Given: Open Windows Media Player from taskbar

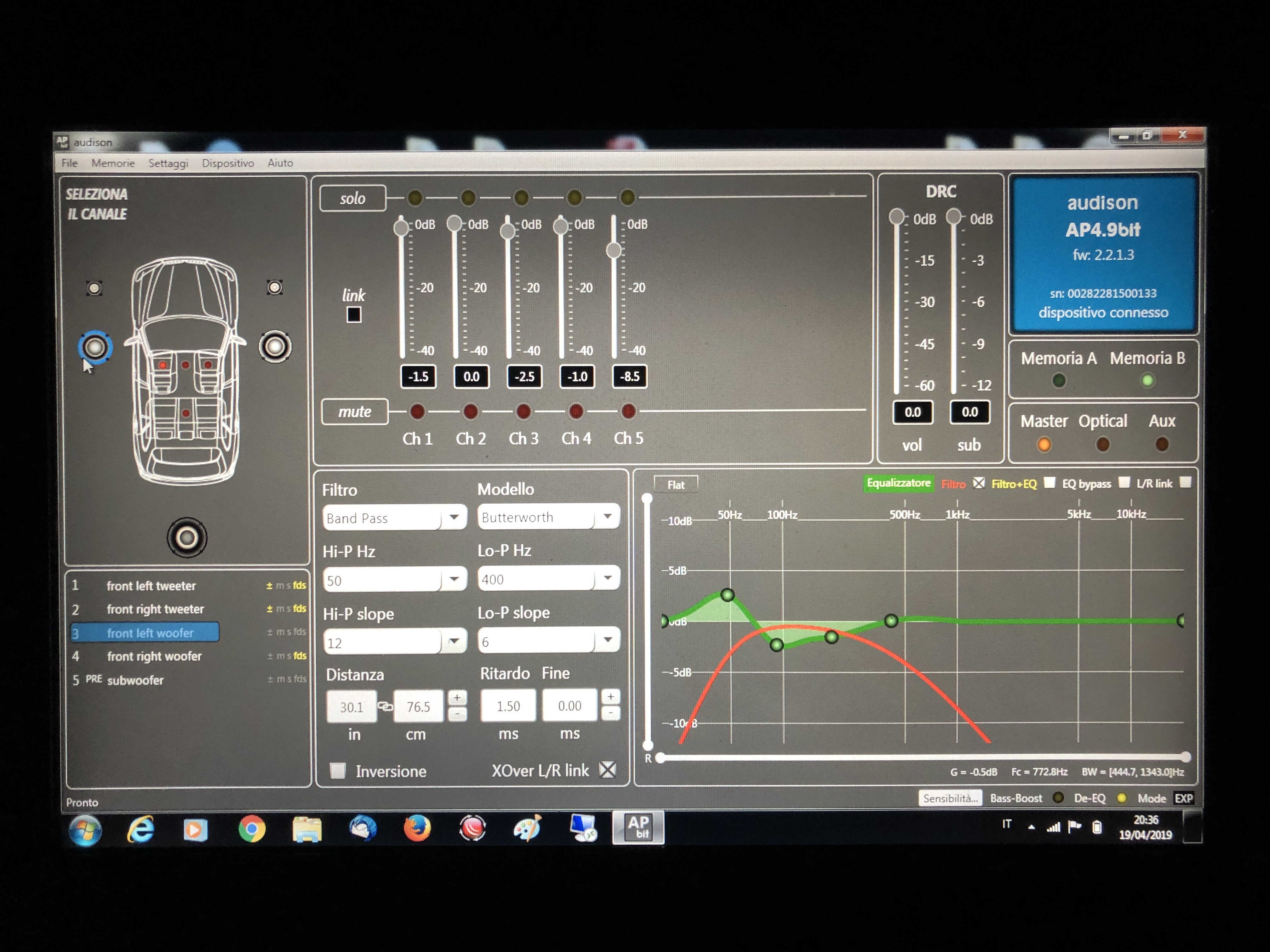Looking at the screenshot, I should (x=195, y=830).
